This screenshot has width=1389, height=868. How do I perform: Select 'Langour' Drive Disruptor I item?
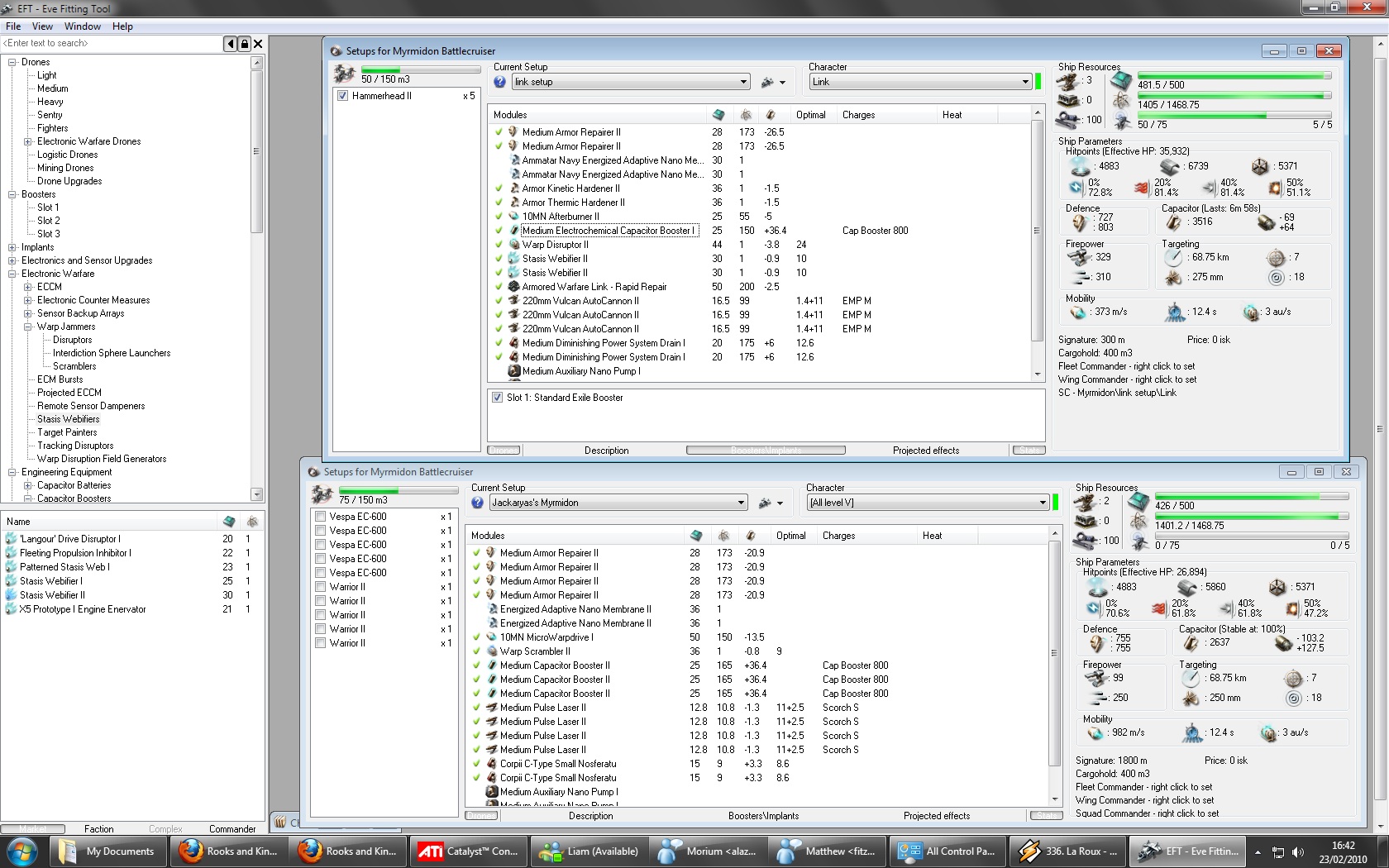(70, 539)
